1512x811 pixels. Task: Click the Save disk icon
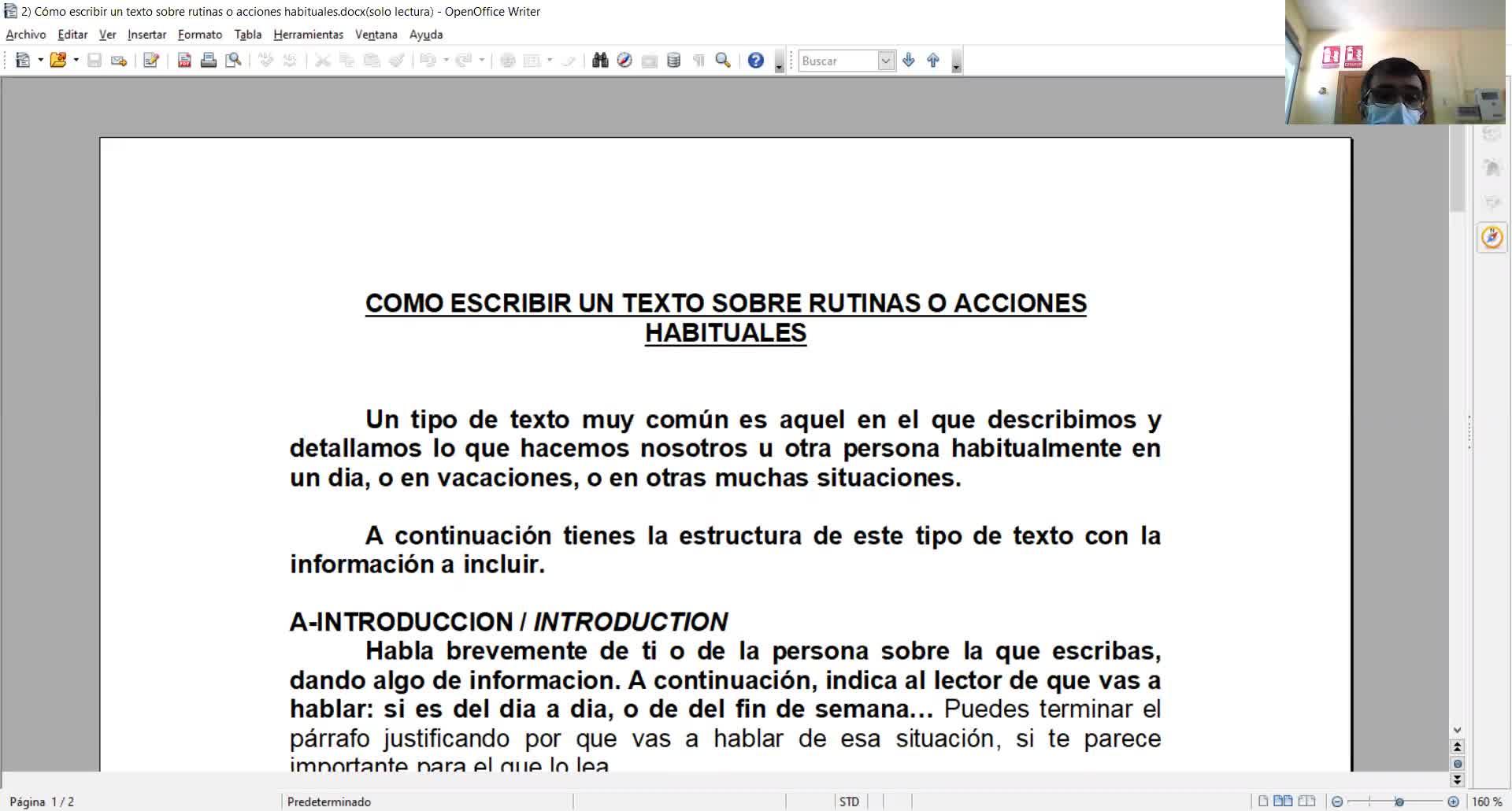(x=94, y=61)
